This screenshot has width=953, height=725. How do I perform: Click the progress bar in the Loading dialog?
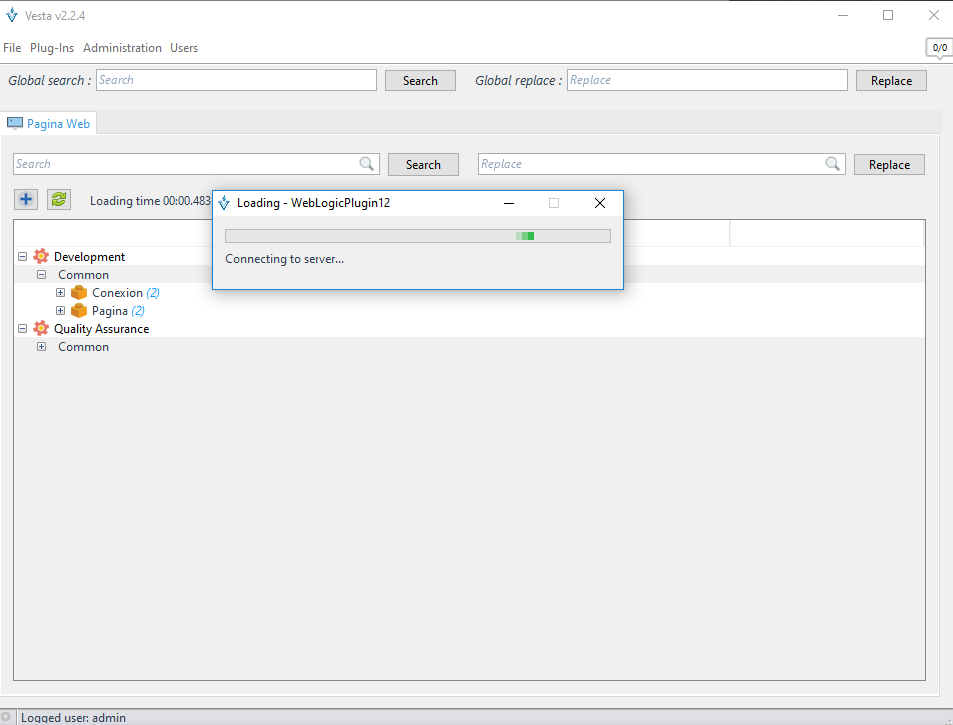pyautogui.click(x=418, y=235)
